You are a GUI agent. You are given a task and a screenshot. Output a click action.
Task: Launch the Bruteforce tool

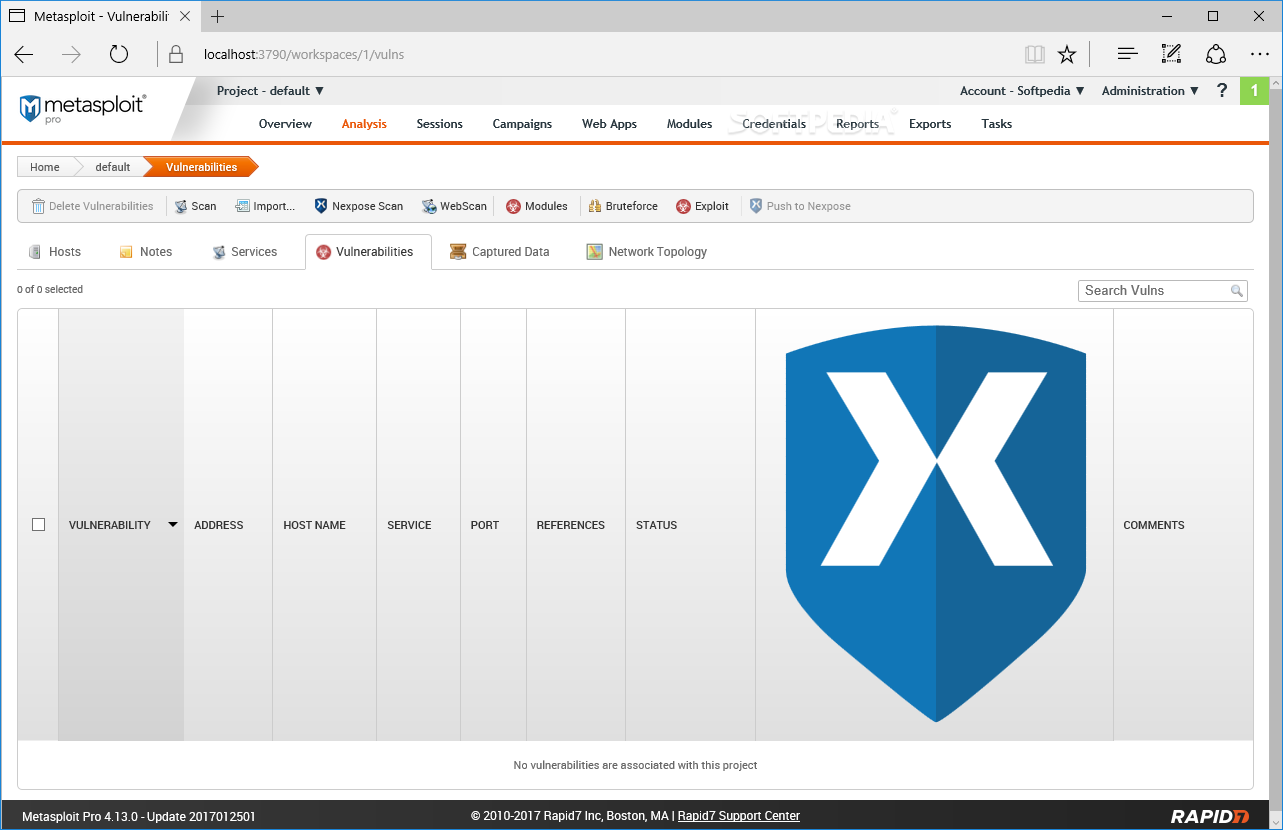(x=623, y=206)
